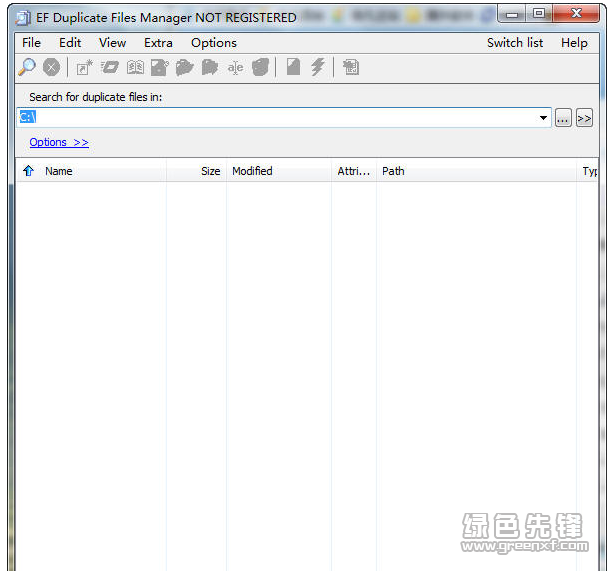Sort by the Size column header

point(199,171)
